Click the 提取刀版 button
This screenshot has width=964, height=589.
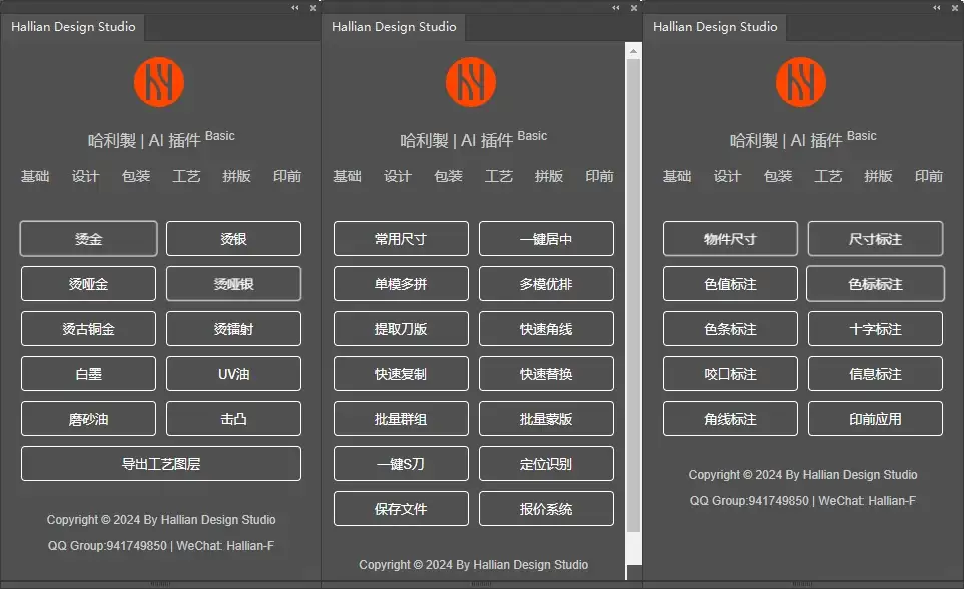[401, 328]
